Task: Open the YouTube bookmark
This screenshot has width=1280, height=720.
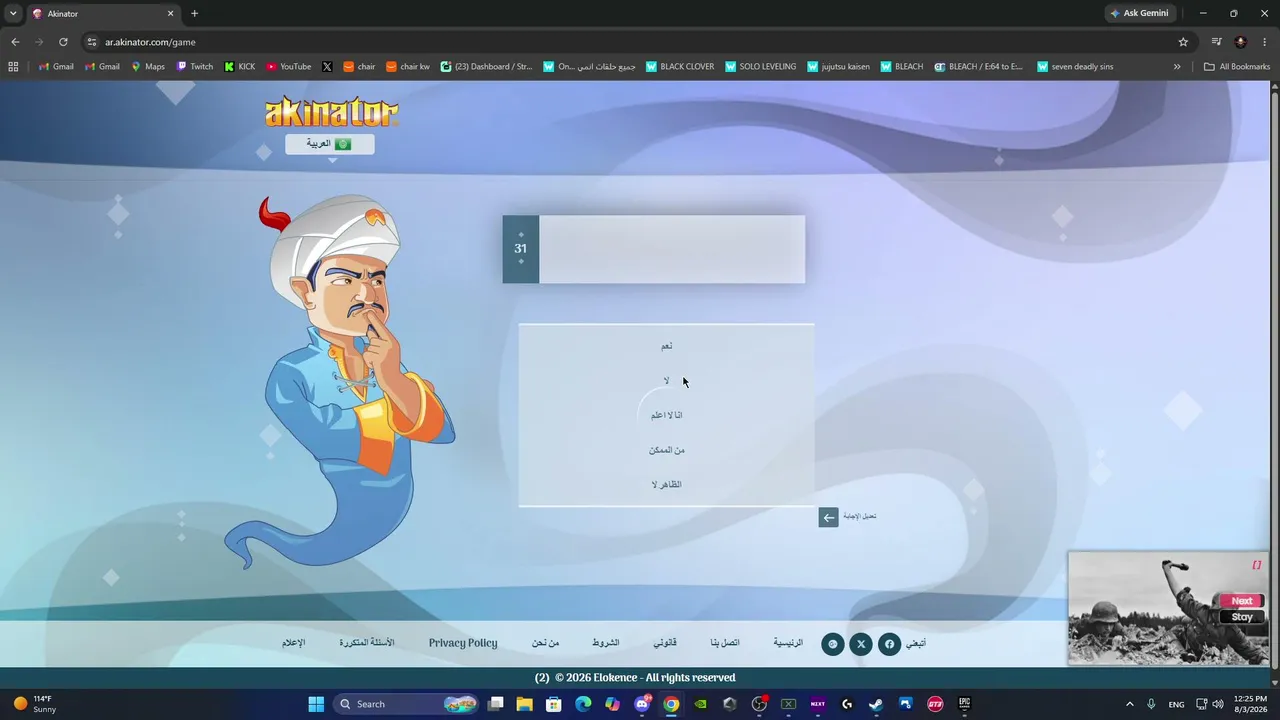Action: click(x=289, y=67)
